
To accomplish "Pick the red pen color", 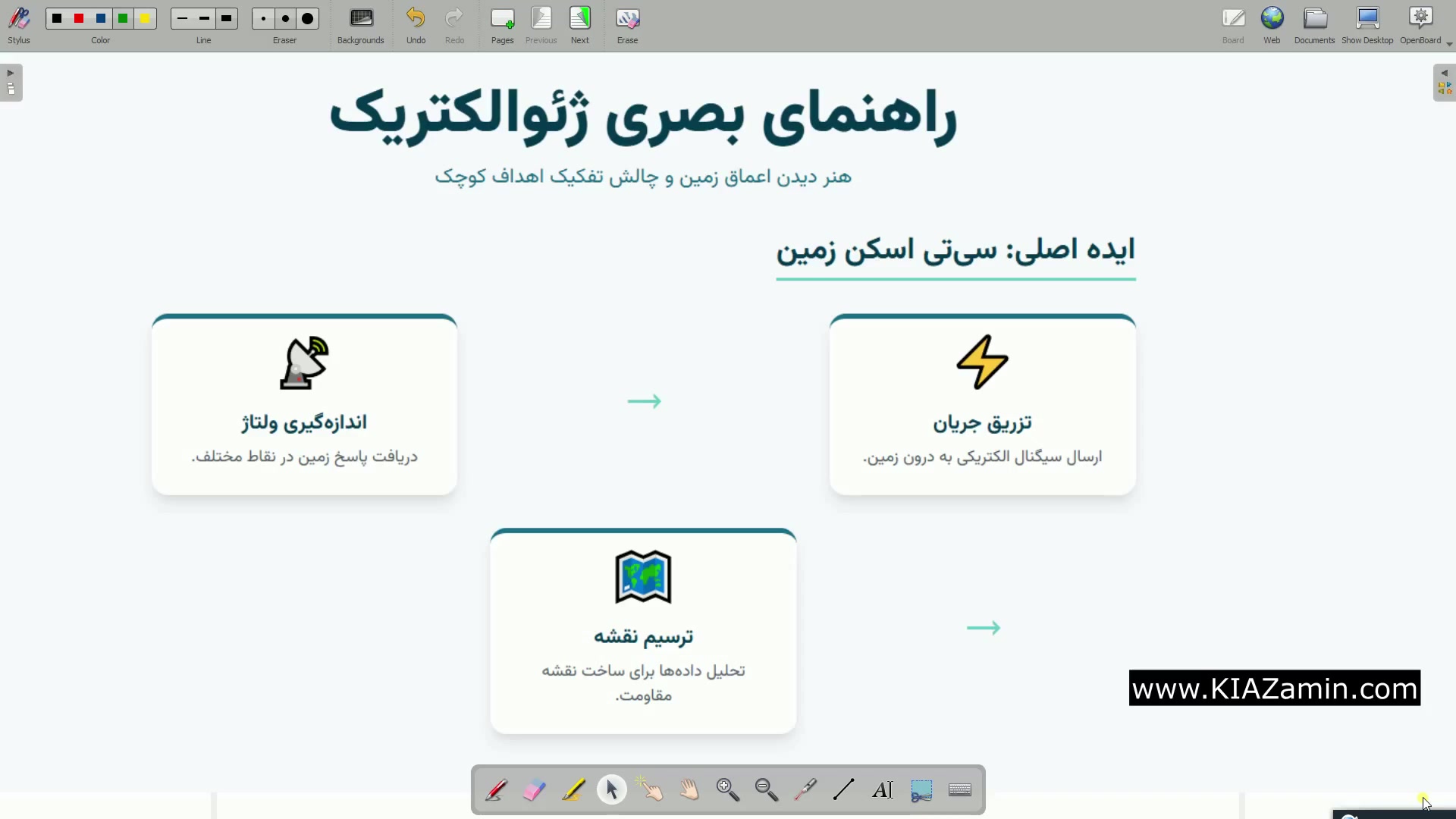I will pos(79,19).
